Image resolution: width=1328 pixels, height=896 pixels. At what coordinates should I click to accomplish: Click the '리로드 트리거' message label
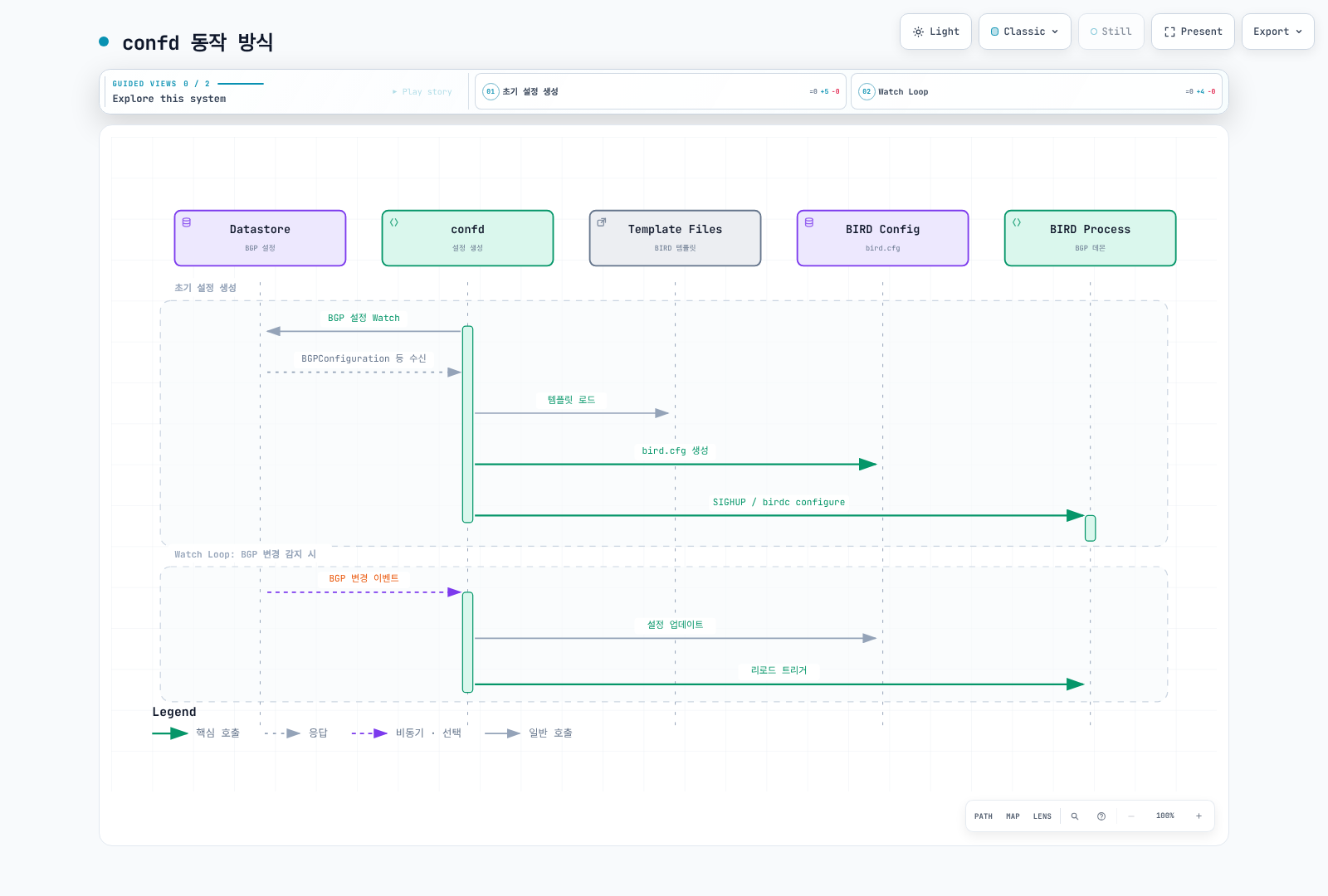[x=779, y=670]
